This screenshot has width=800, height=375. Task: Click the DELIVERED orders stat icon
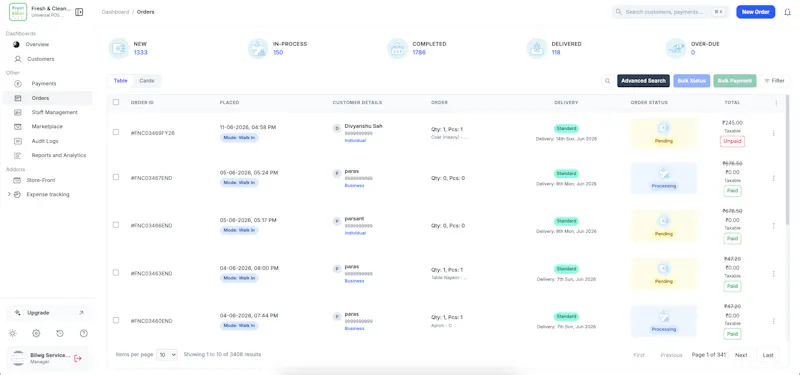click(x=537, y=48)
